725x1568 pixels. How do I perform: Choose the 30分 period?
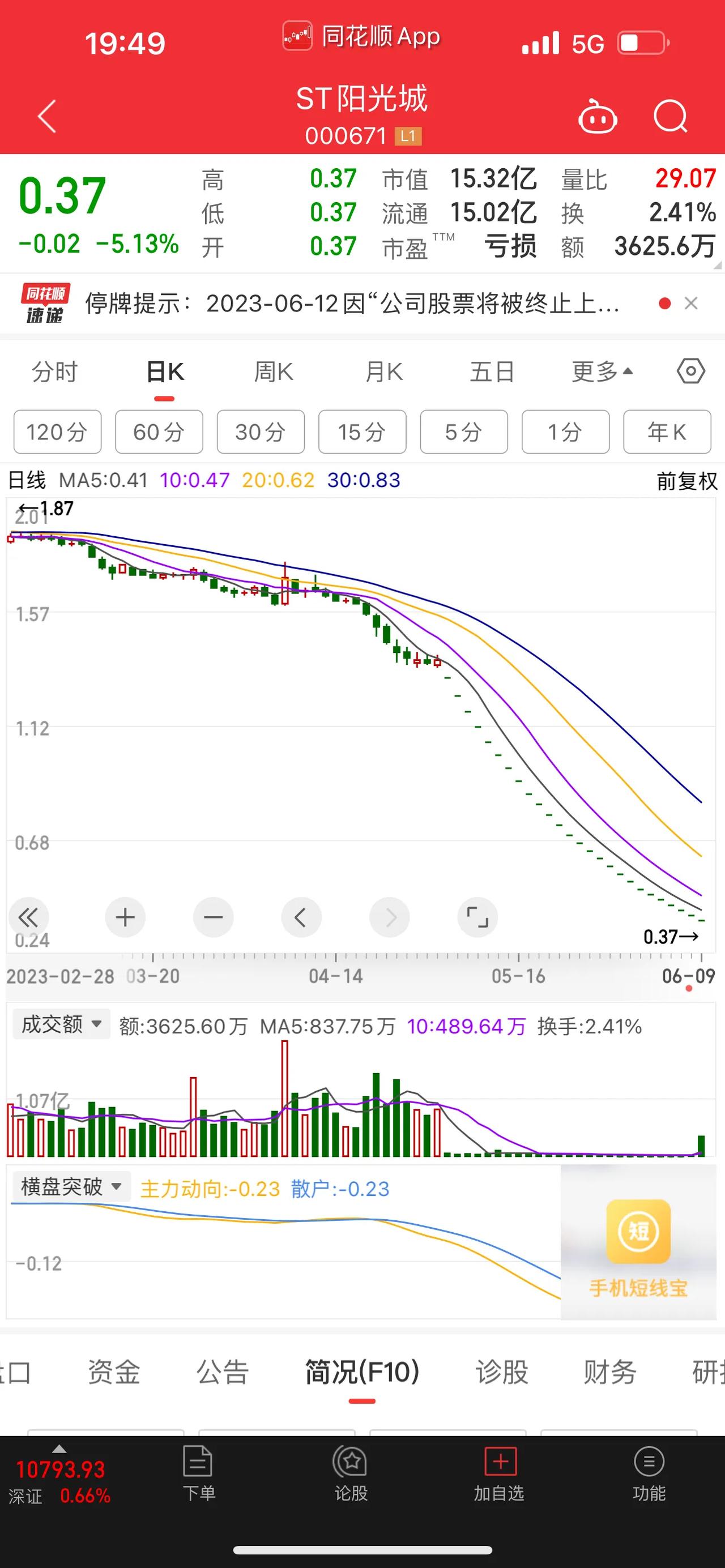click(x=261, y=432)
